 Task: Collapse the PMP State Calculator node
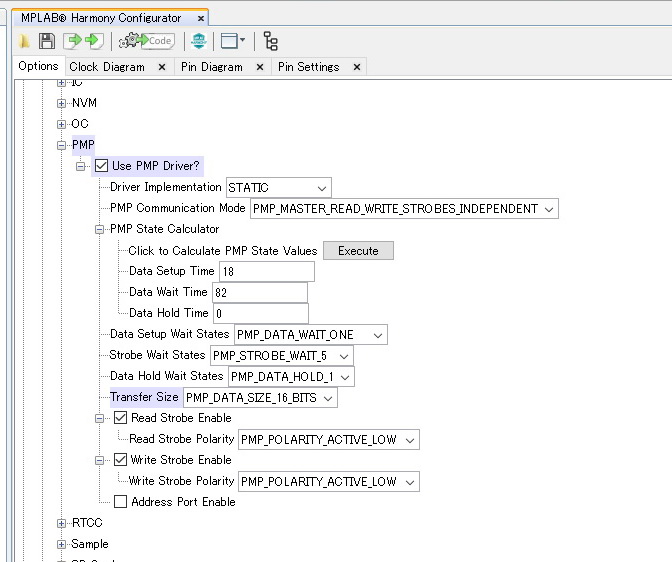(x=99, y=229)
